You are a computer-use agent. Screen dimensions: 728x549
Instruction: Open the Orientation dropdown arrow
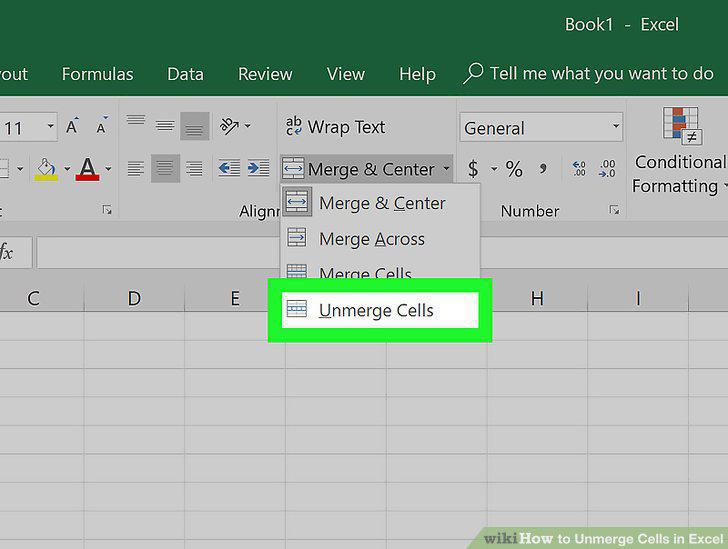(x=247, y=125)
